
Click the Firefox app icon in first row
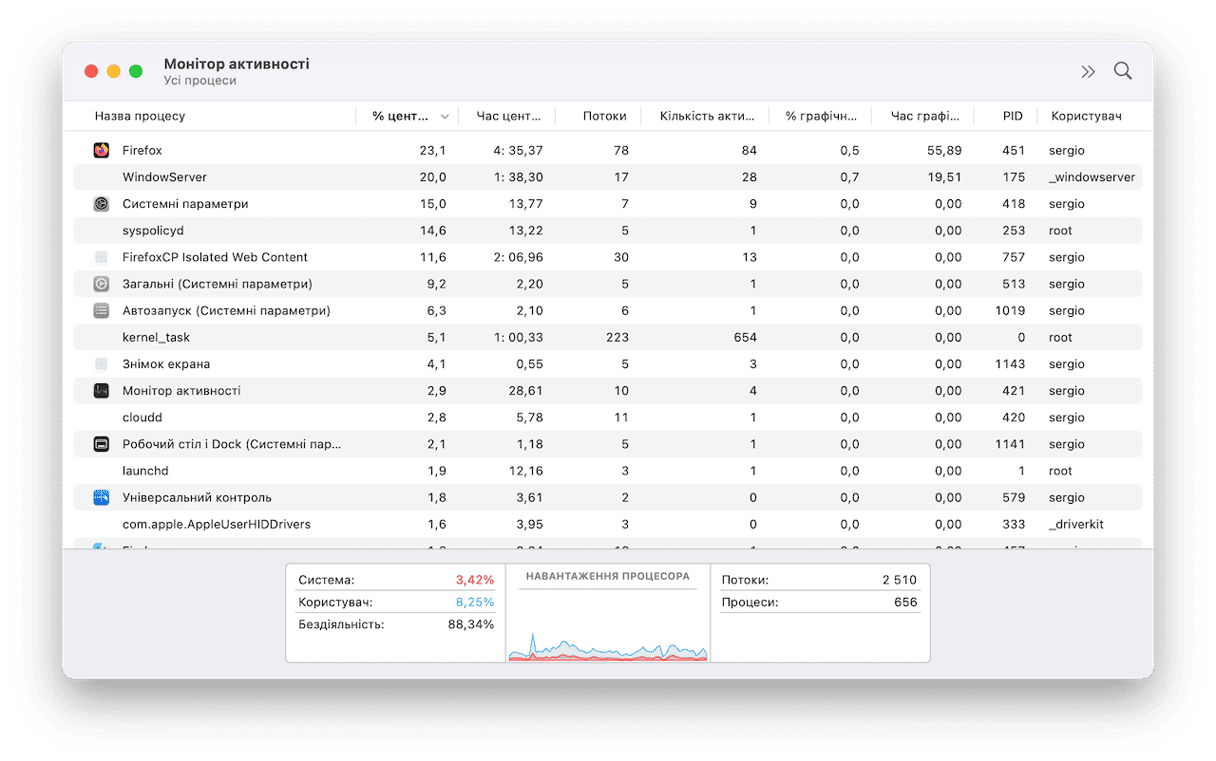[x=101, y=150]
